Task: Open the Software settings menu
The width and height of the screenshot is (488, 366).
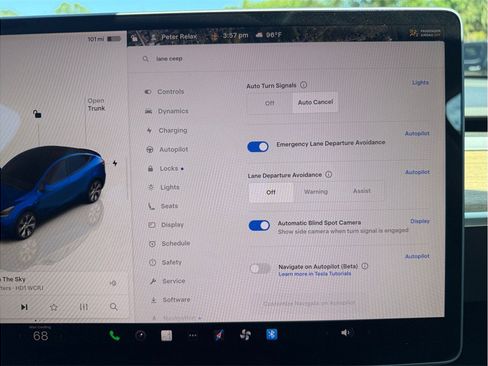Action: 170,300
